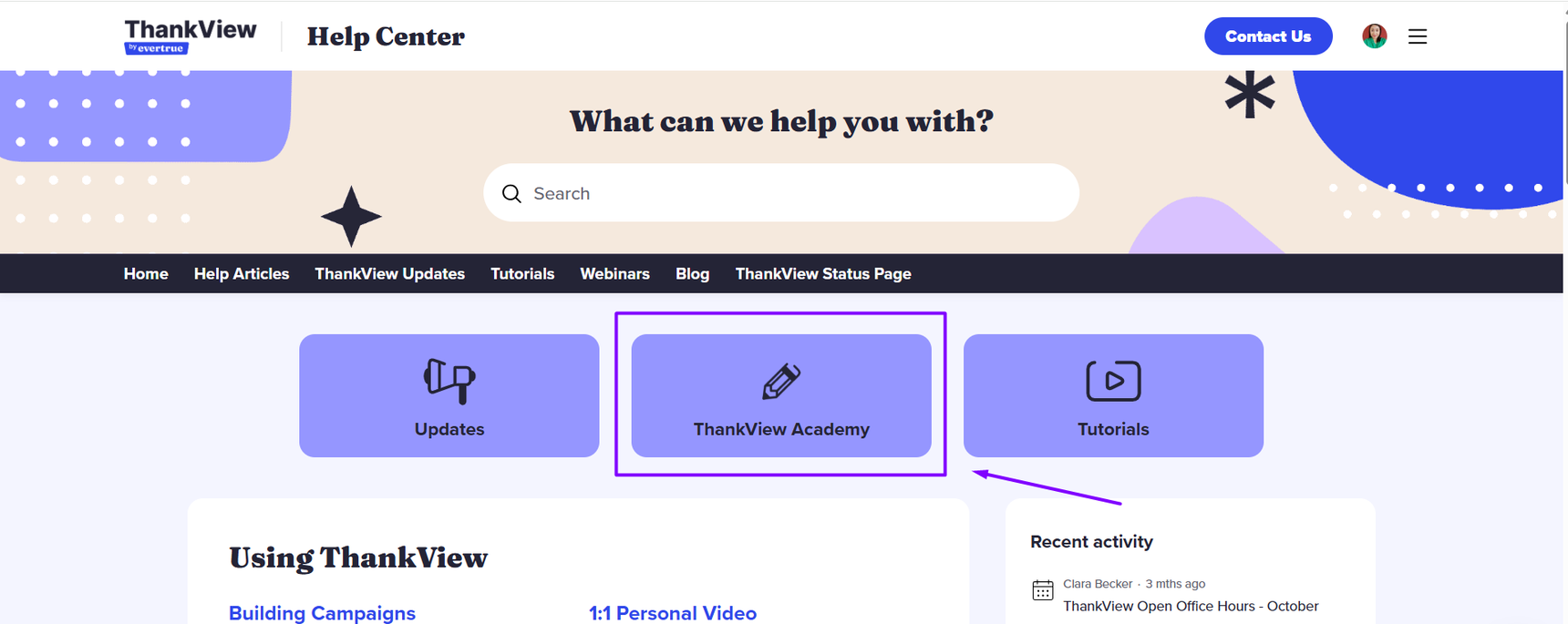Viewport: 1568px width, 624px height.
Task: Click the pencil ThankView Academy icon
Action: (781, 382)
